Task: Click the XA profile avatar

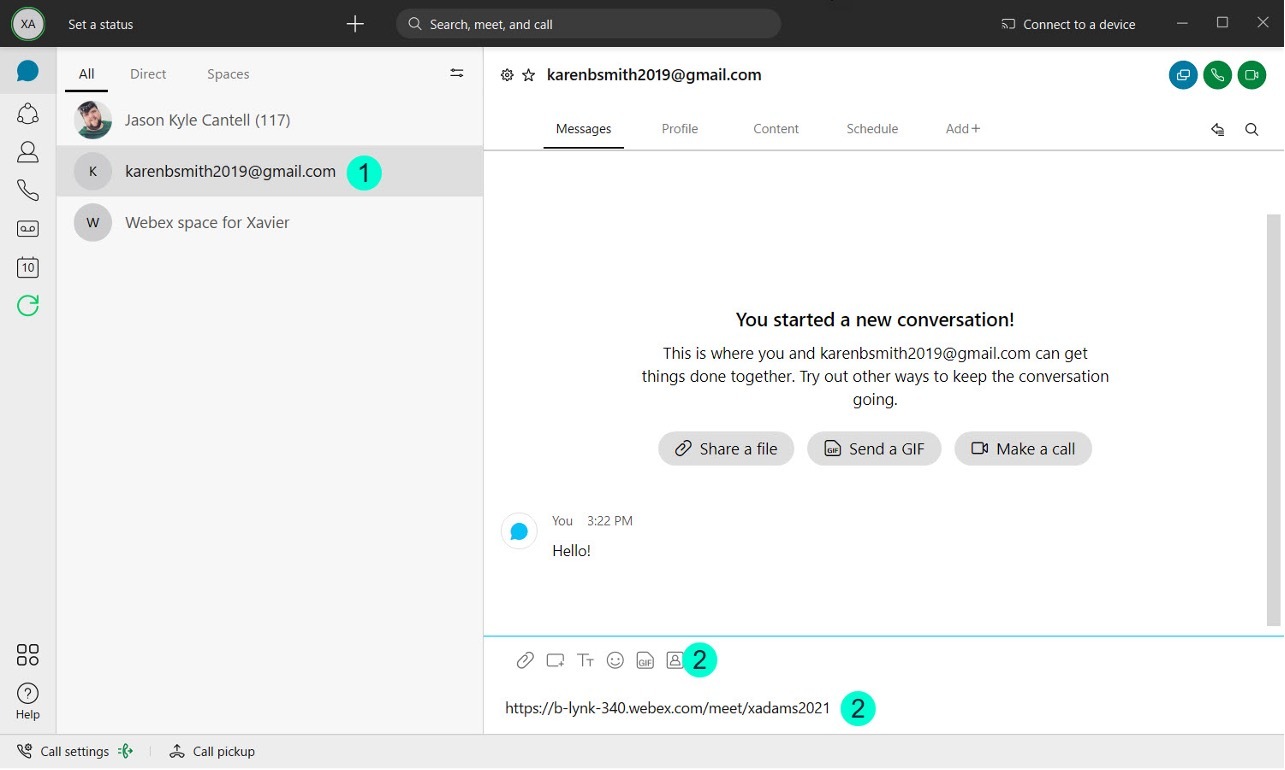Action: (x=28, y=24)
